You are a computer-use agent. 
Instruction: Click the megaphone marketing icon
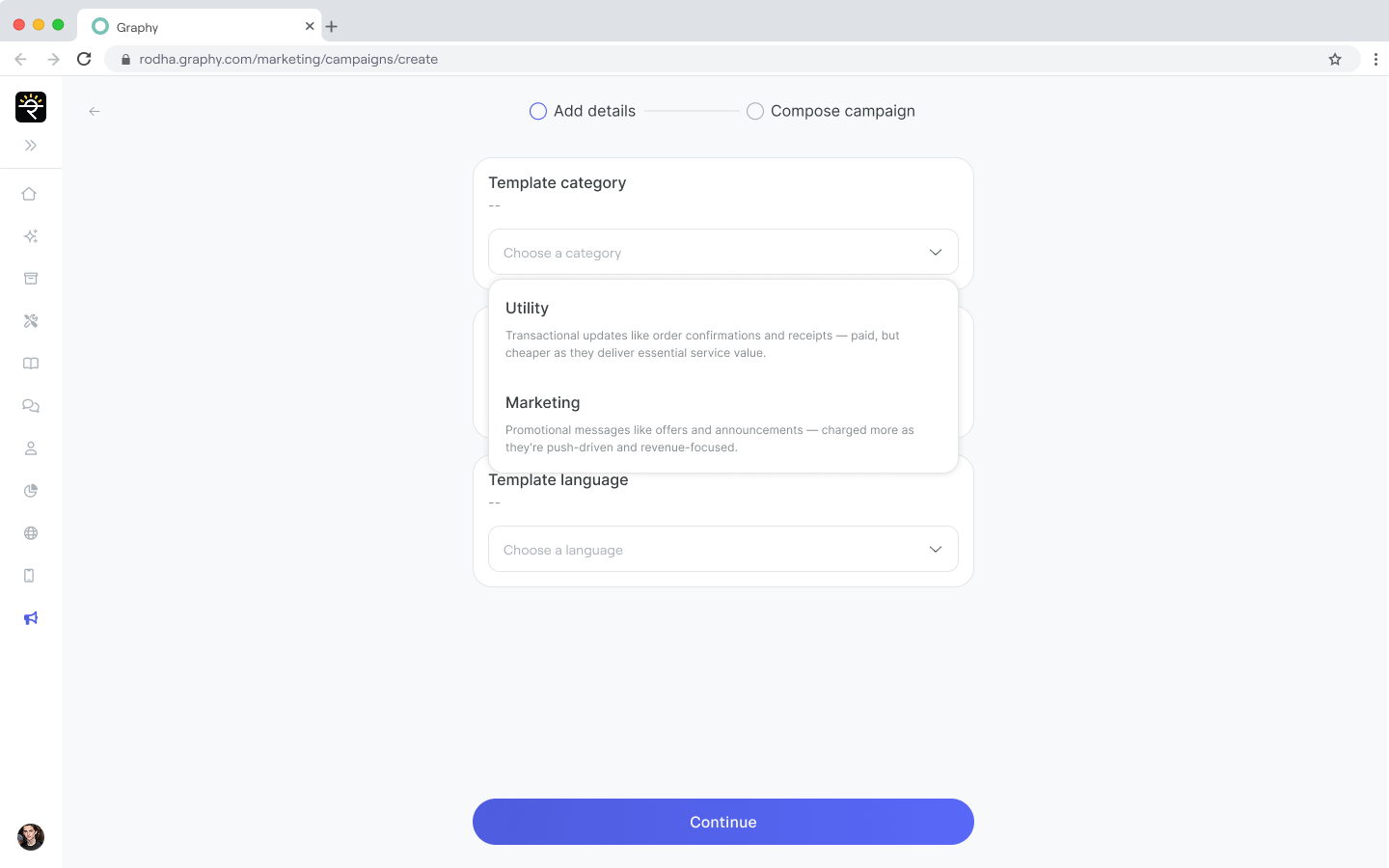click(x=30, y=618)
